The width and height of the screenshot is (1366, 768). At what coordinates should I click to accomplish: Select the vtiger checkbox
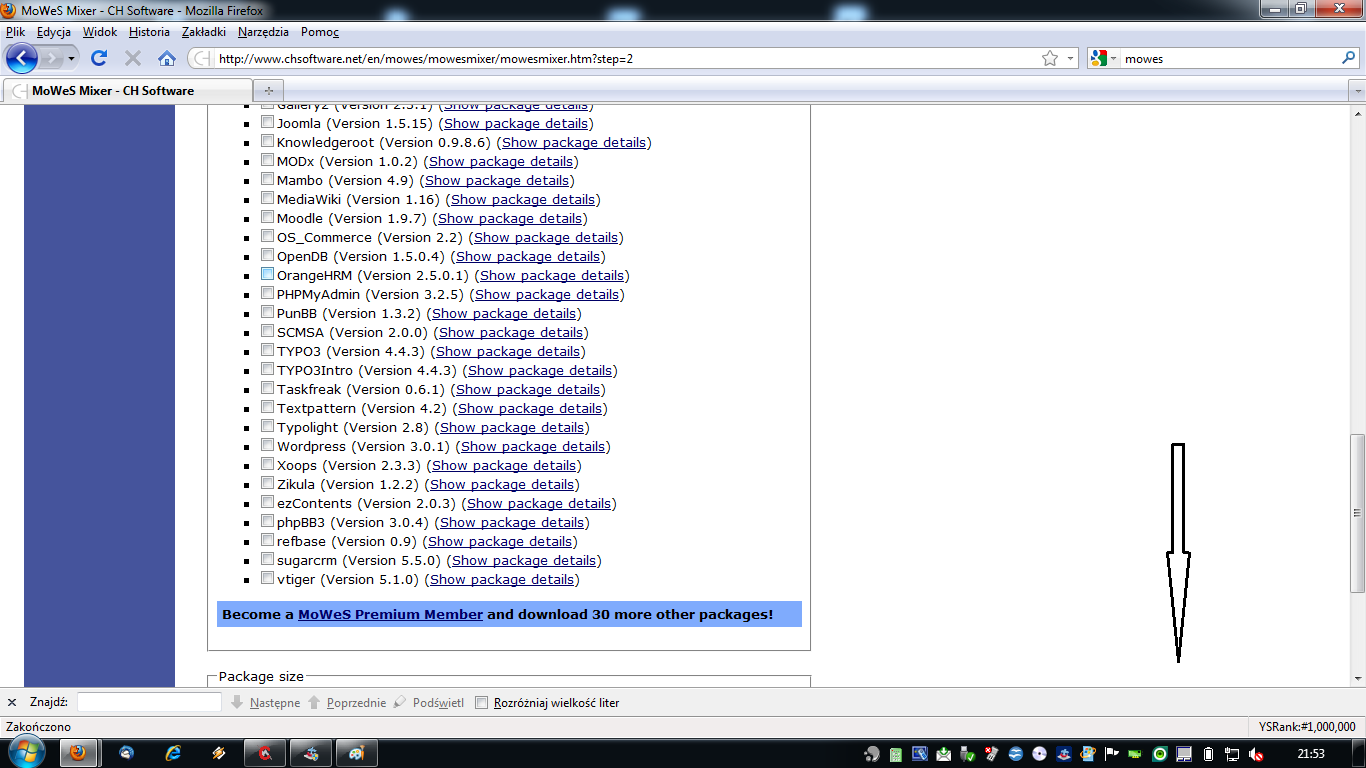(267, 578)
